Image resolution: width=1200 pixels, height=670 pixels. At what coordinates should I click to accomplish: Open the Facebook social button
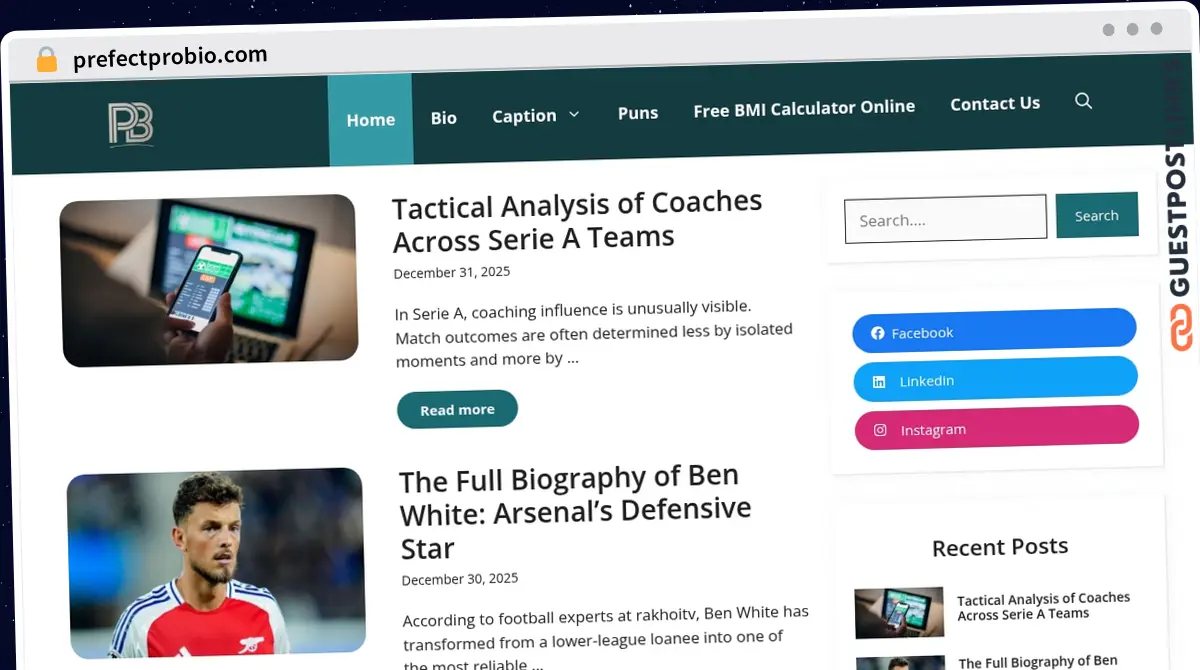click(x=994, y=331)
